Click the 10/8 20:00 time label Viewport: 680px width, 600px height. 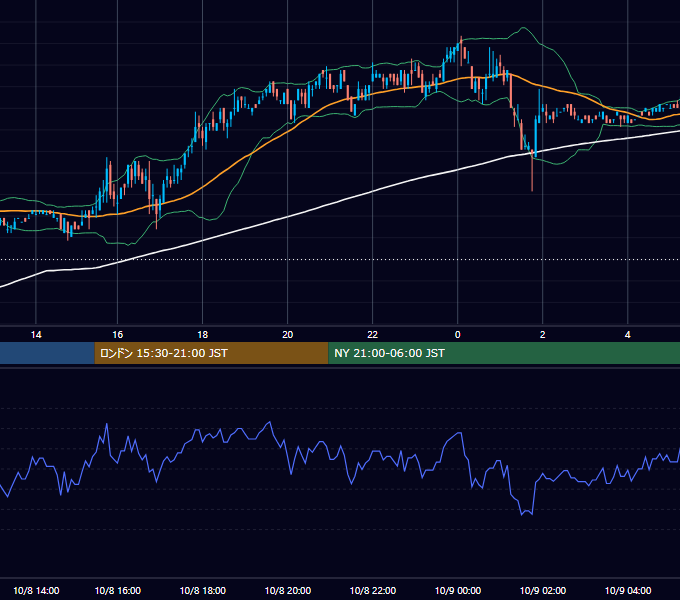coord(288,590)
